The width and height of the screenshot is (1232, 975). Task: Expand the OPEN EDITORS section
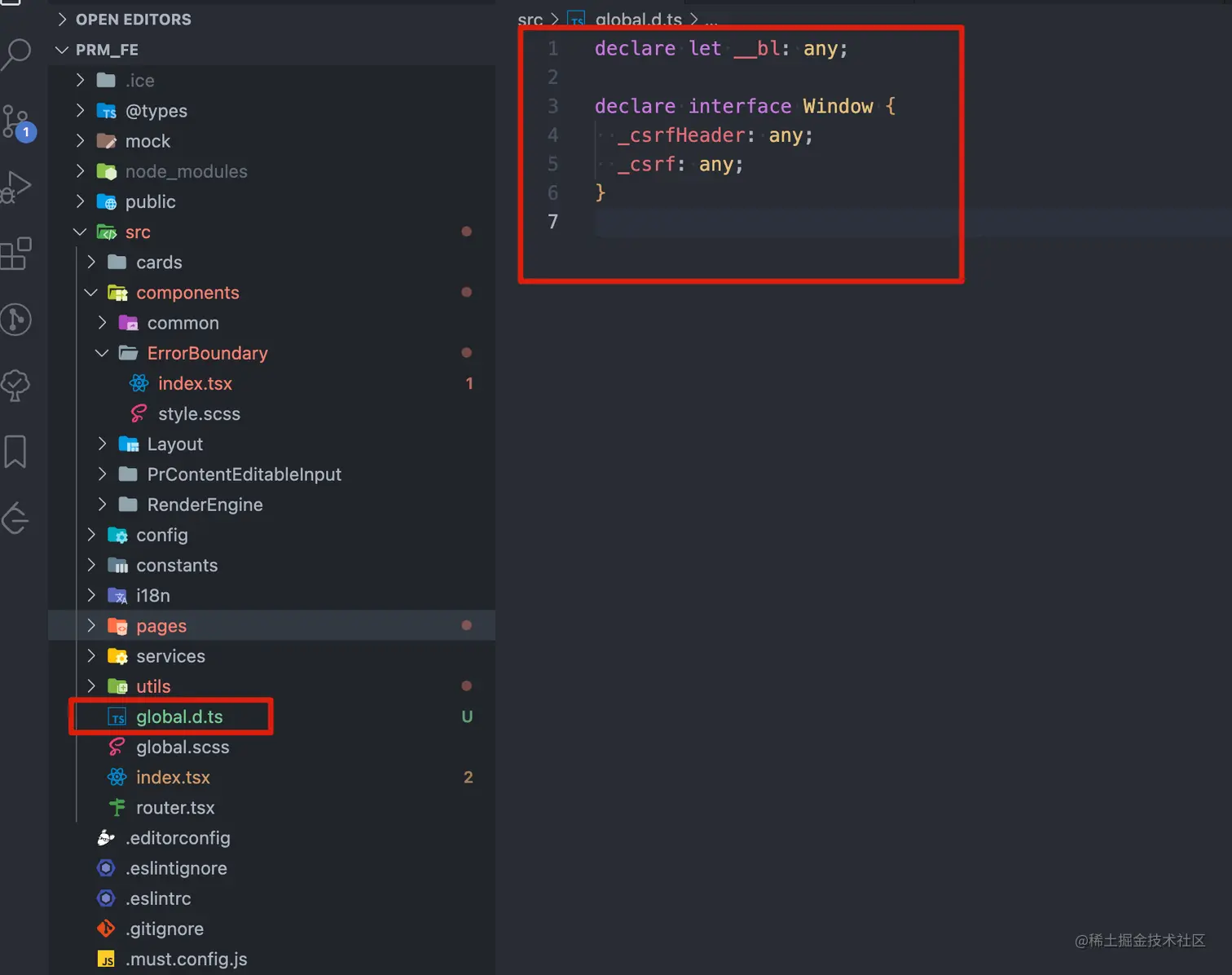coord(63,20)
